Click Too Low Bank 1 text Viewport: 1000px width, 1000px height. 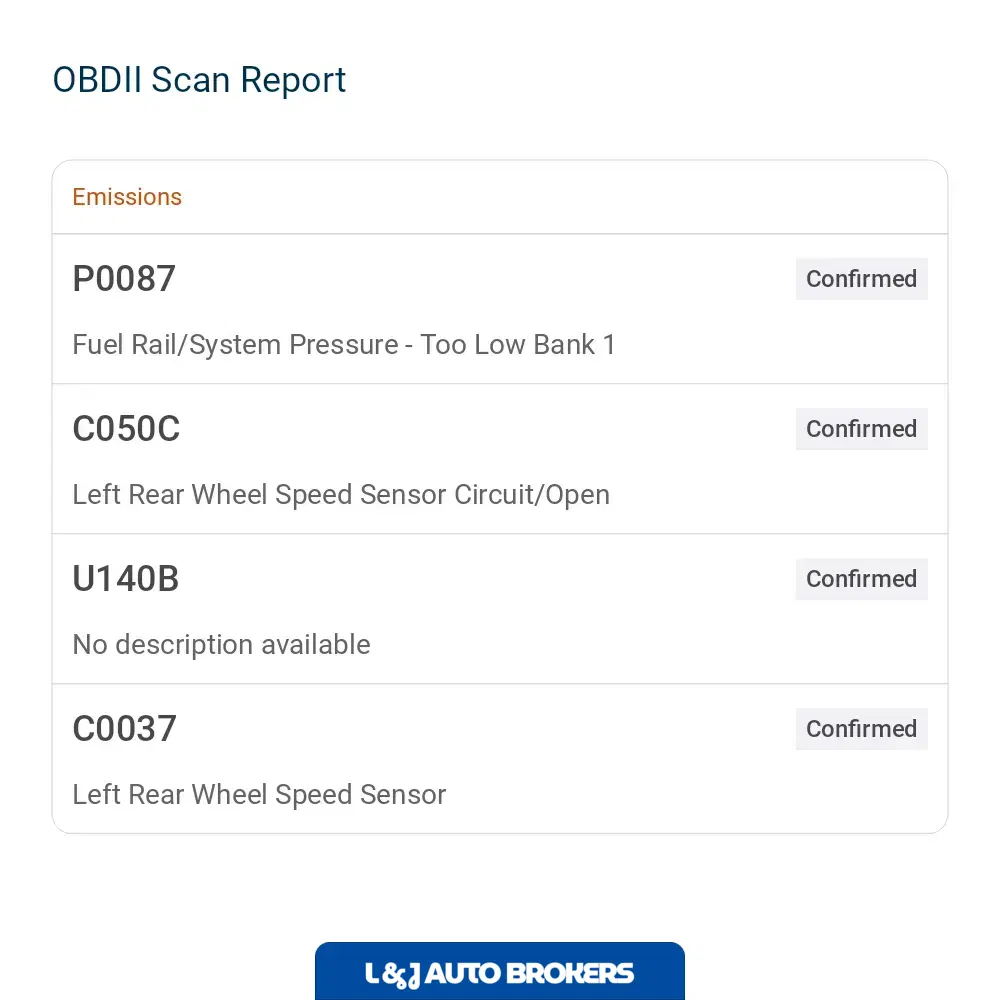point(518,345)
